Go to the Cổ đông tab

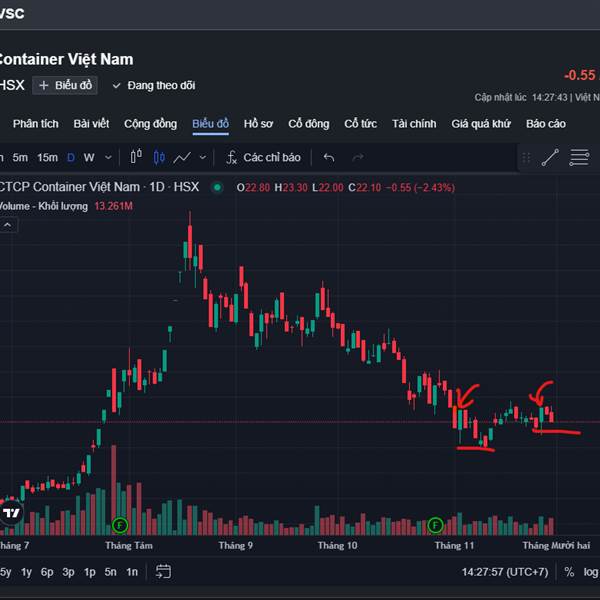coord(309,124)
